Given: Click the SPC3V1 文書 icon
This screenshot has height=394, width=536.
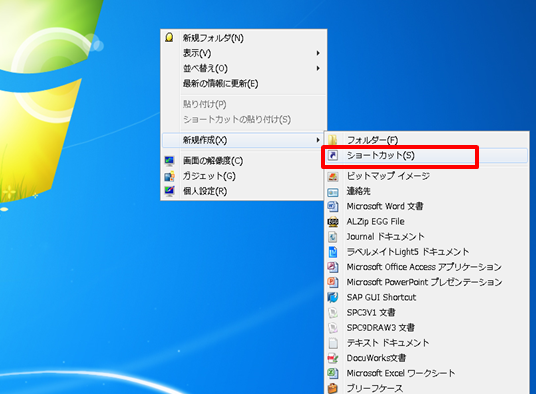Looking at the screenshot, I should click(333, 313).
